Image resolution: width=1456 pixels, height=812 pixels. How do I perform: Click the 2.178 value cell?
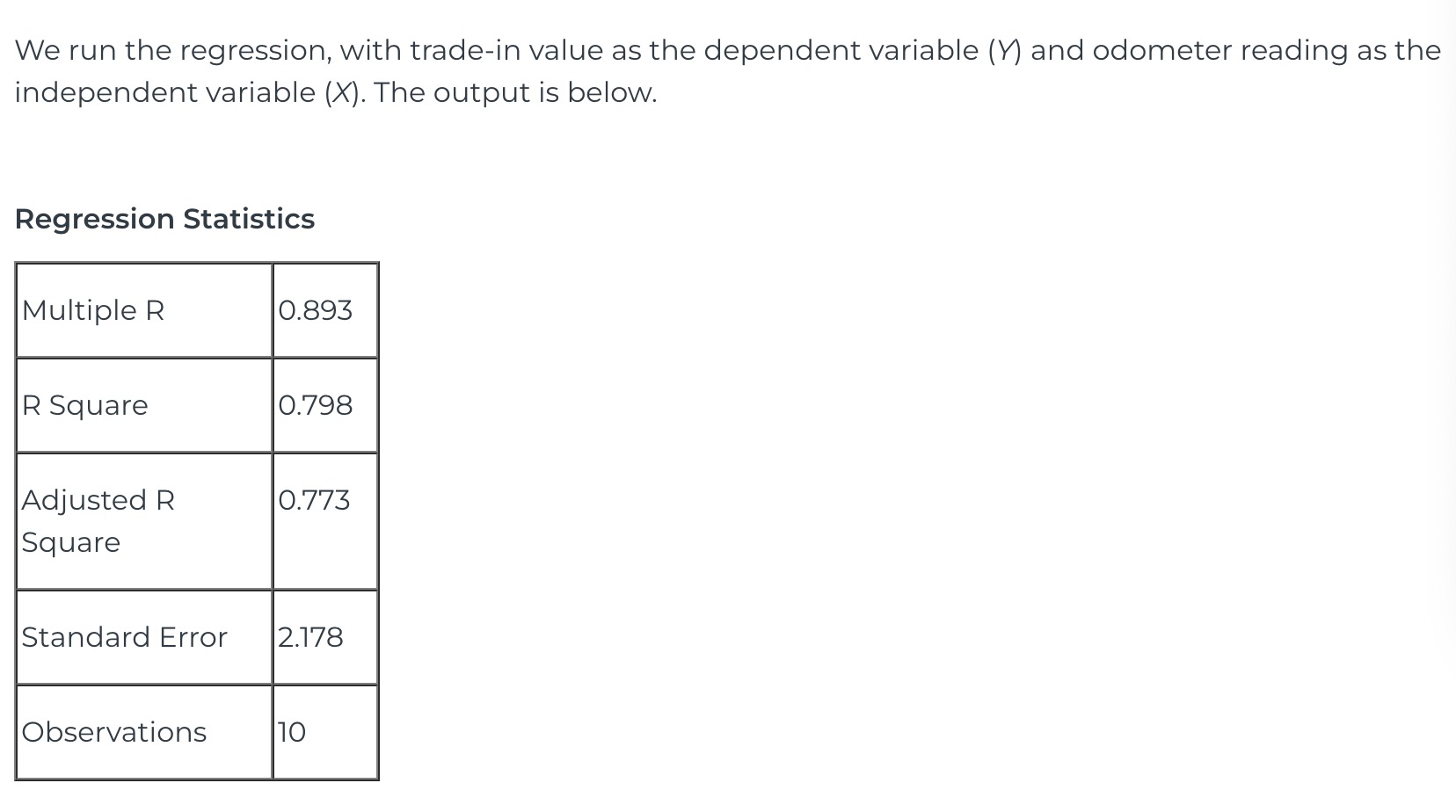tap(325, 637)
